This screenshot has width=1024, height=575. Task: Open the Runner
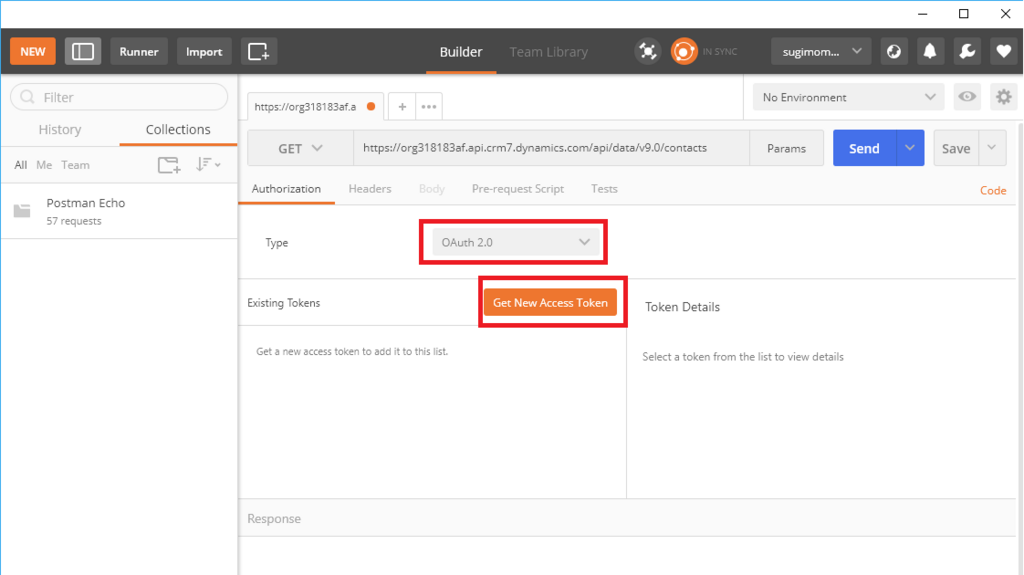[139, 52]
